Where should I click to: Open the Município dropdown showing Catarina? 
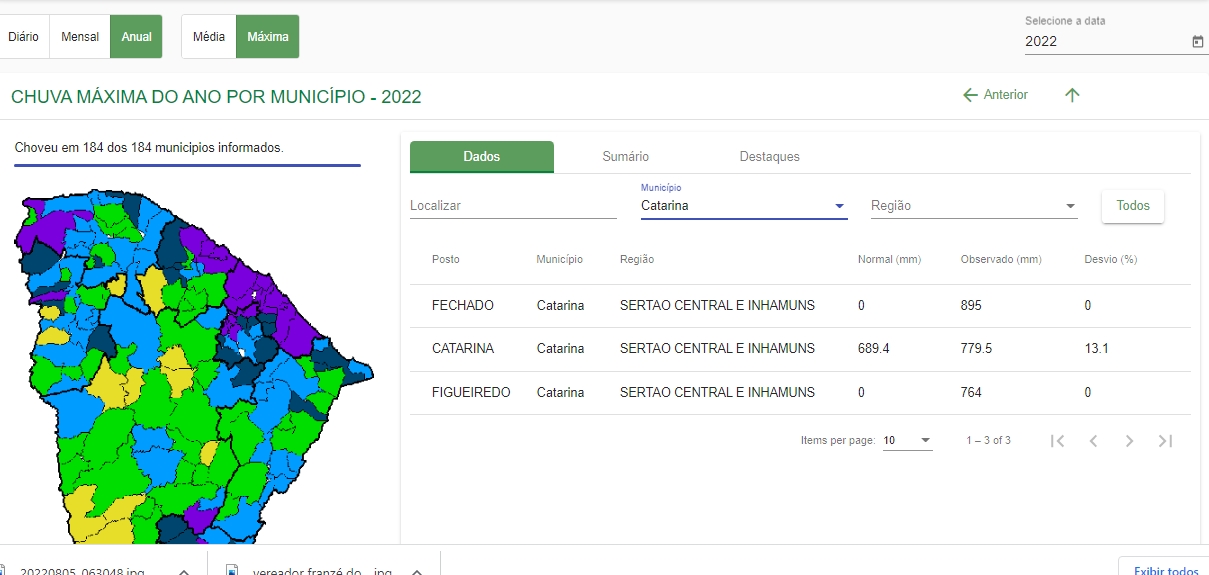(744, 206)
